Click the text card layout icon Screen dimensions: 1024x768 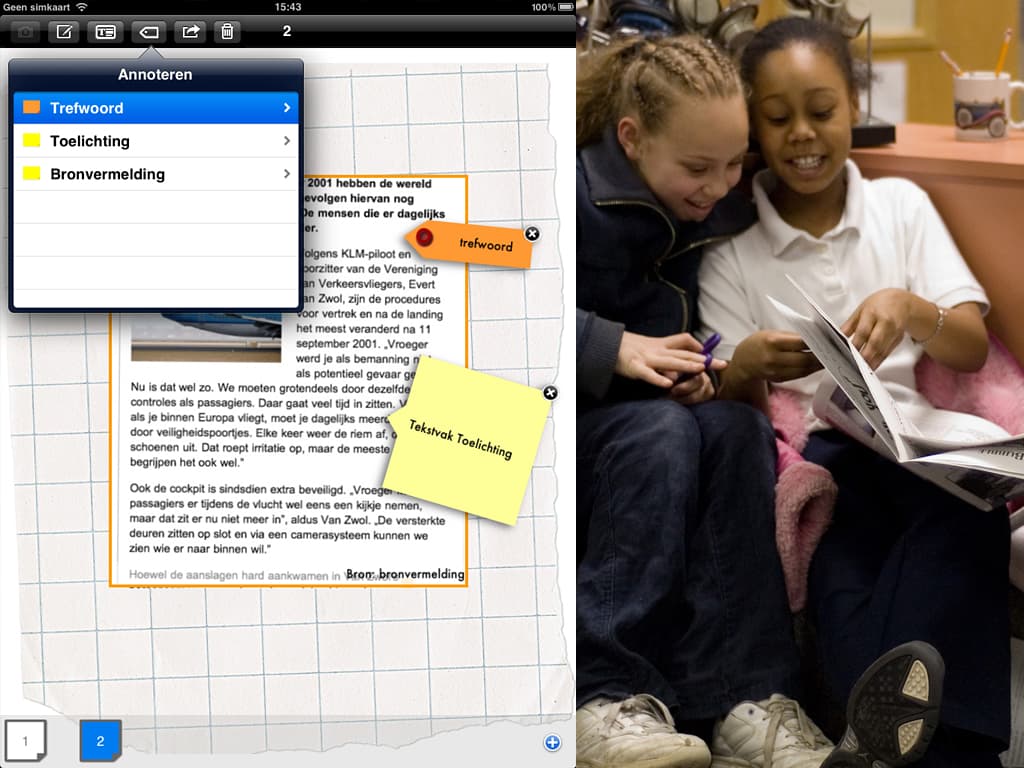point(105,32)
